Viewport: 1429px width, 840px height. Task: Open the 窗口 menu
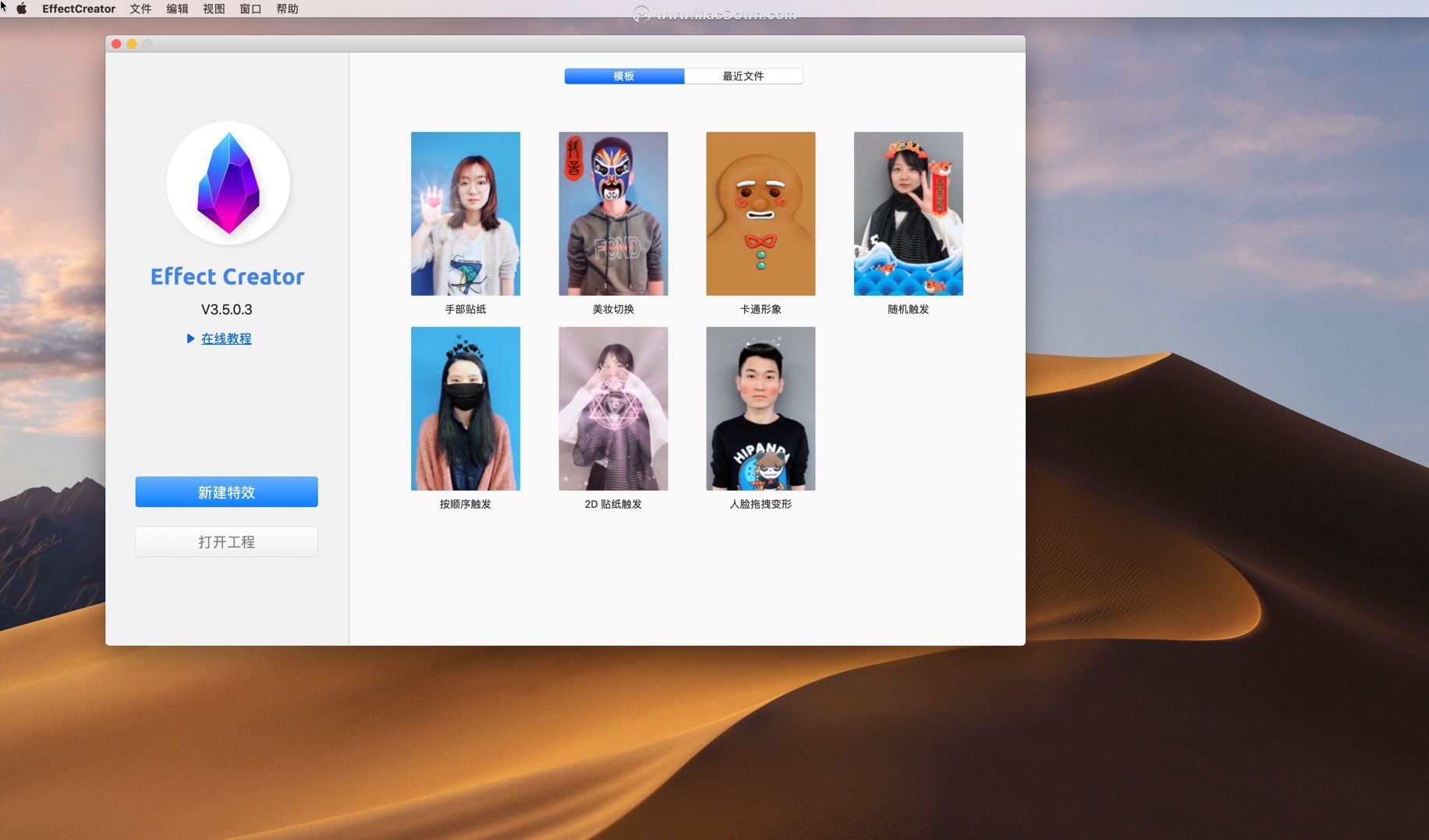[250, 9]
